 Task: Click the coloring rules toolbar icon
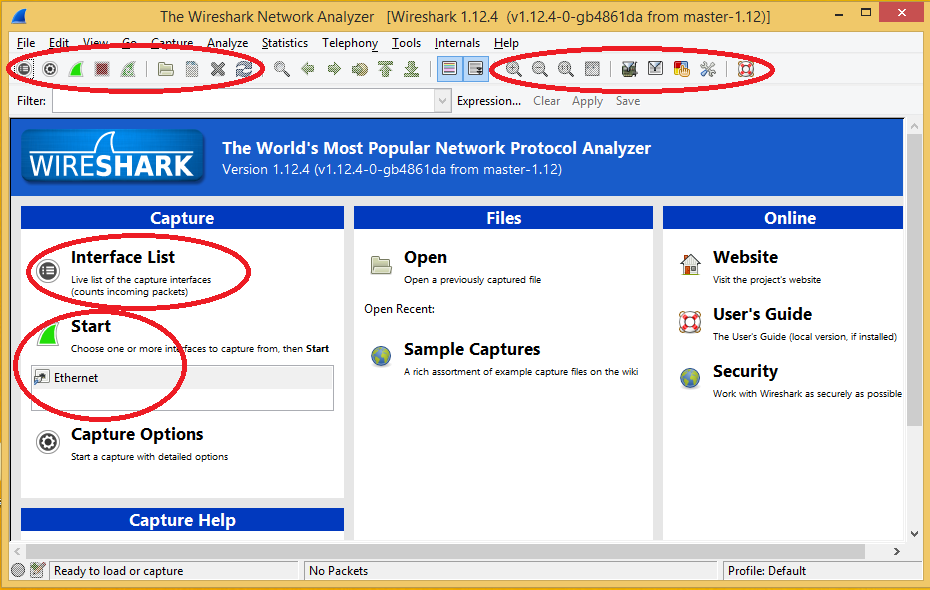click(682, 68)
